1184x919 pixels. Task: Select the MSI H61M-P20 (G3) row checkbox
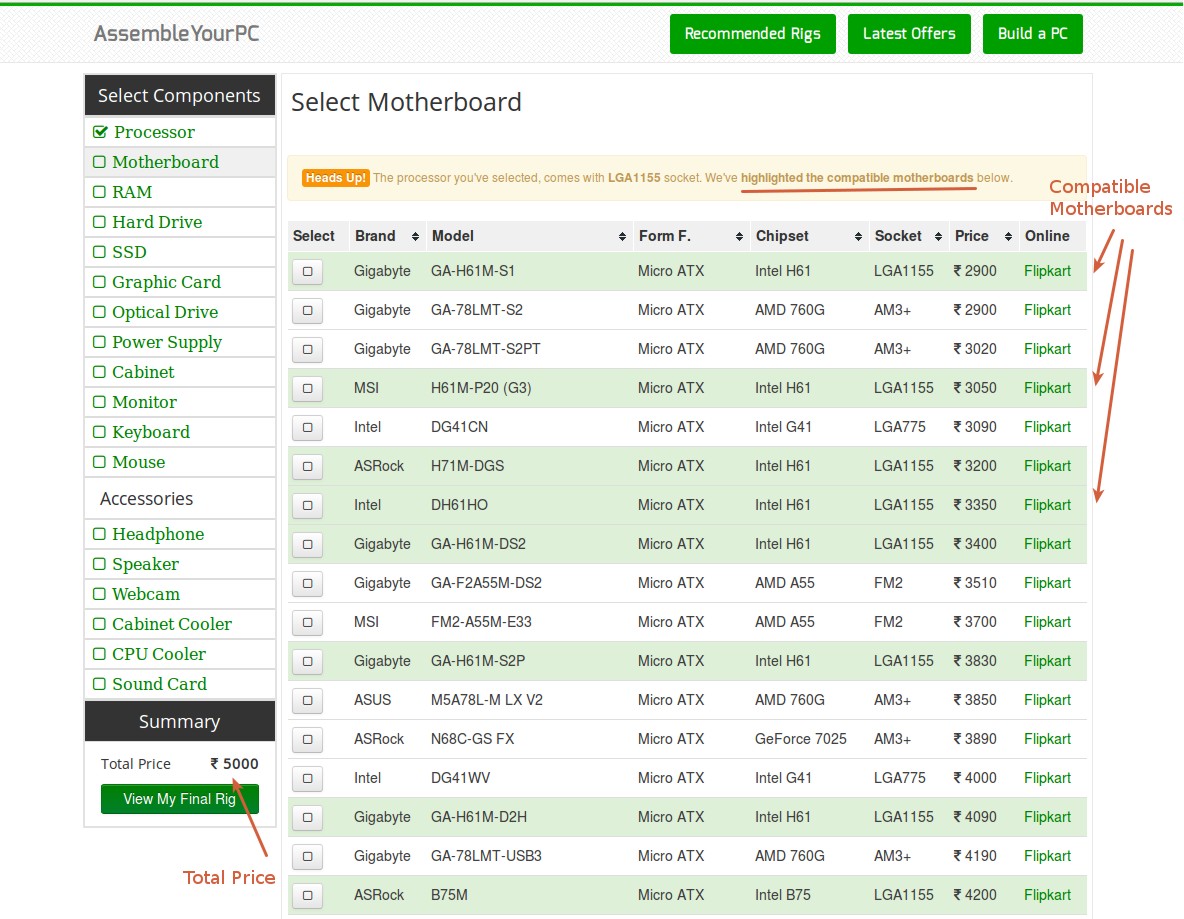pyautogui.click(x=307, y=388)
